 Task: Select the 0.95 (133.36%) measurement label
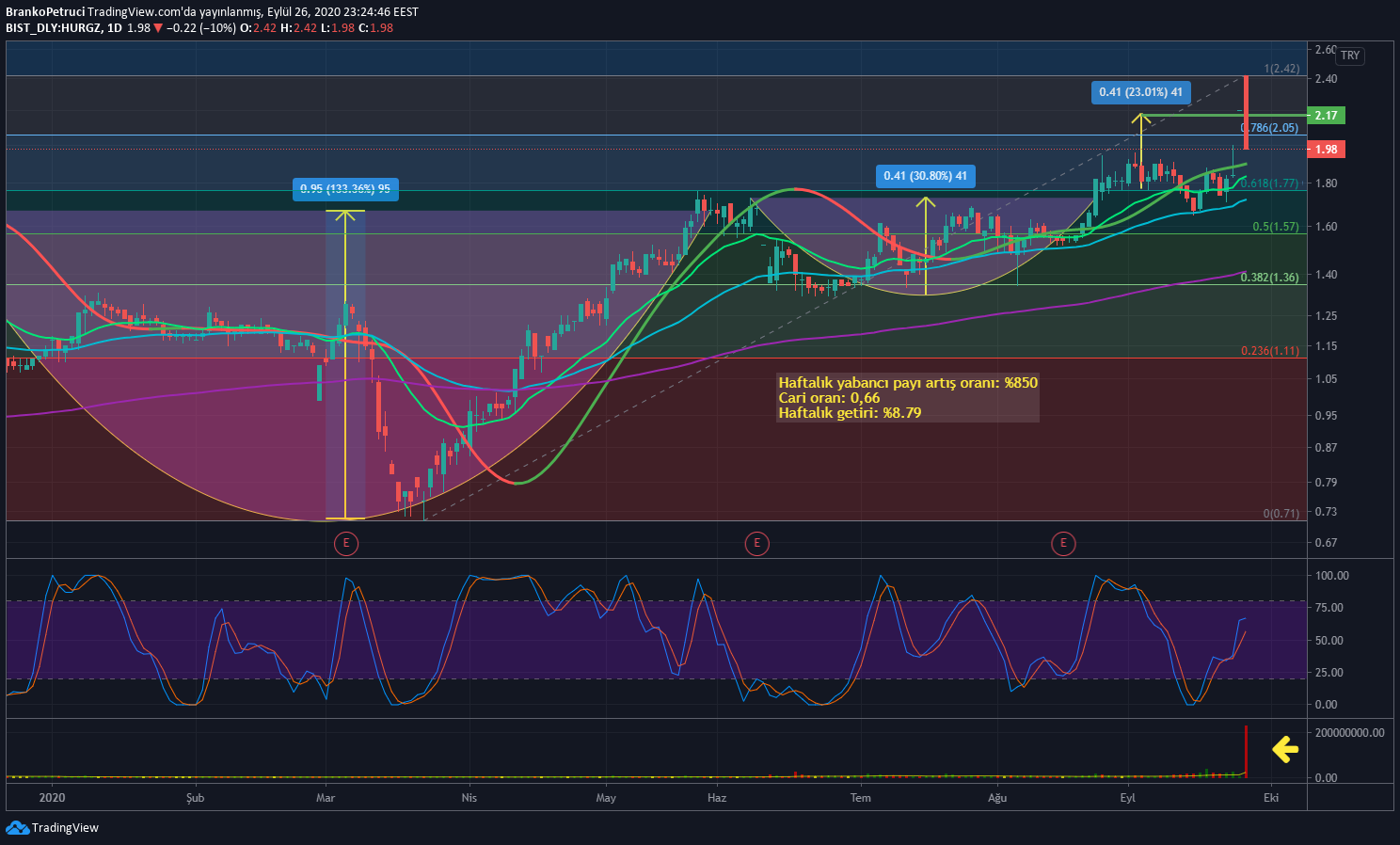click(x=345, y=189)
